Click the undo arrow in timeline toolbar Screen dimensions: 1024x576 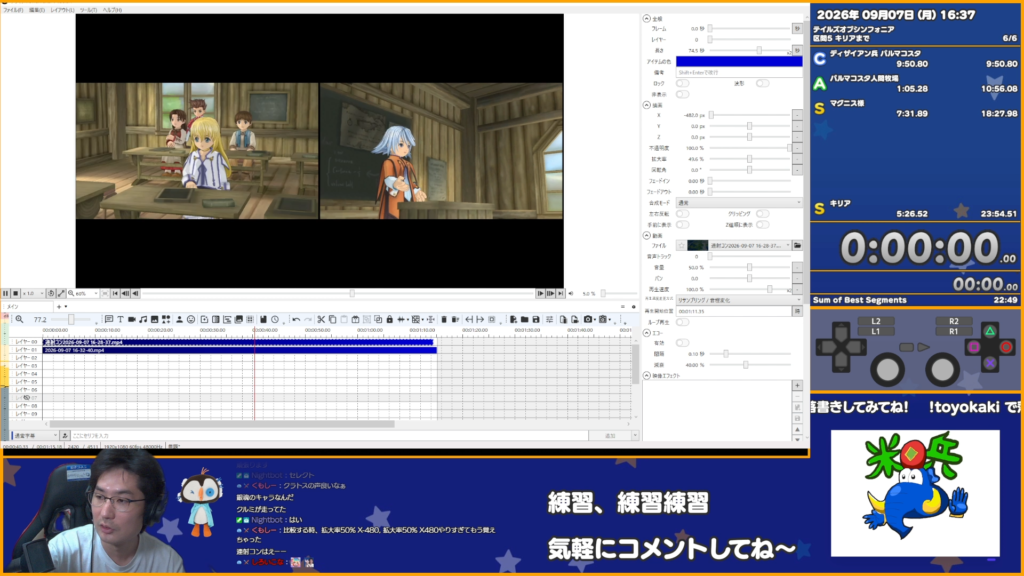pyautogui.click(x=296, y=319)
